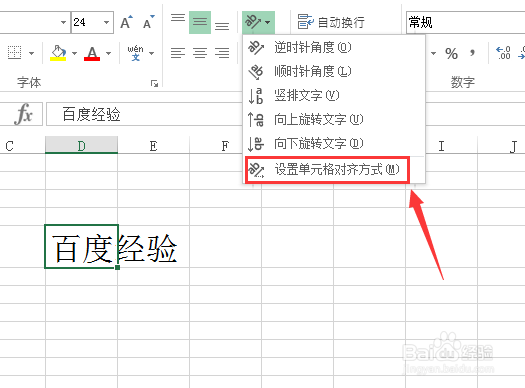Select the cell containing 百度经验

point(81,246)
